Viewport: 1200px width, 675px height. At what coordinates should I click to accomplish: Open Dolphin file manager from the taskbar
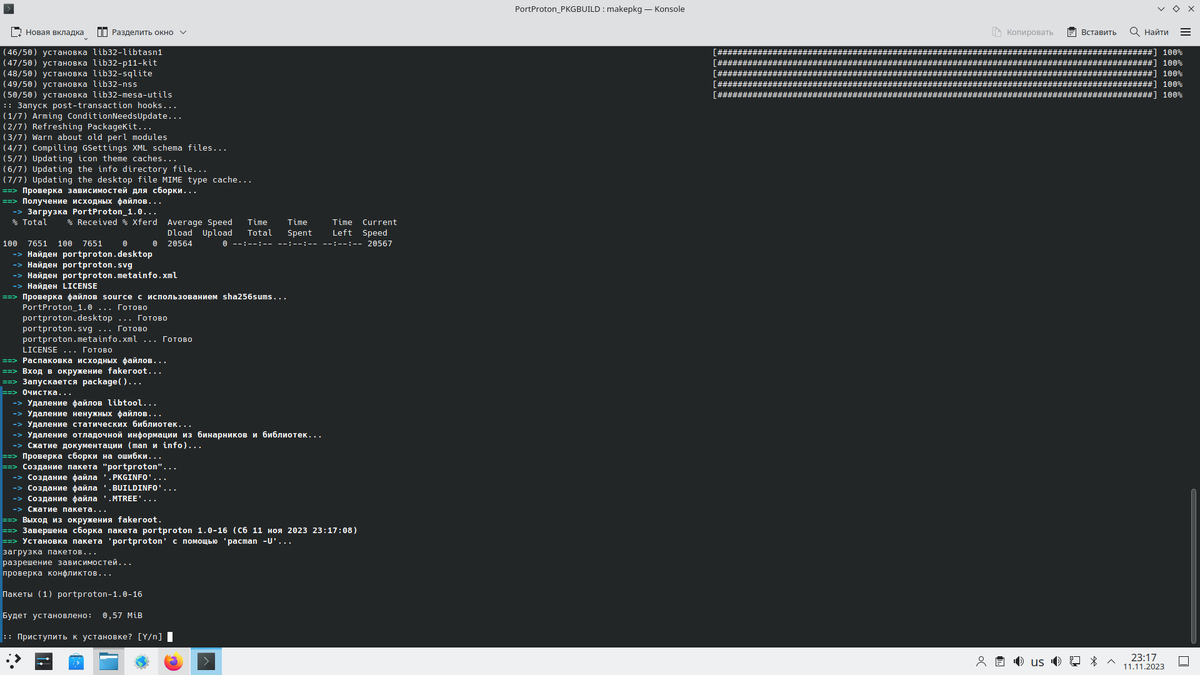(x=108, y=661)
